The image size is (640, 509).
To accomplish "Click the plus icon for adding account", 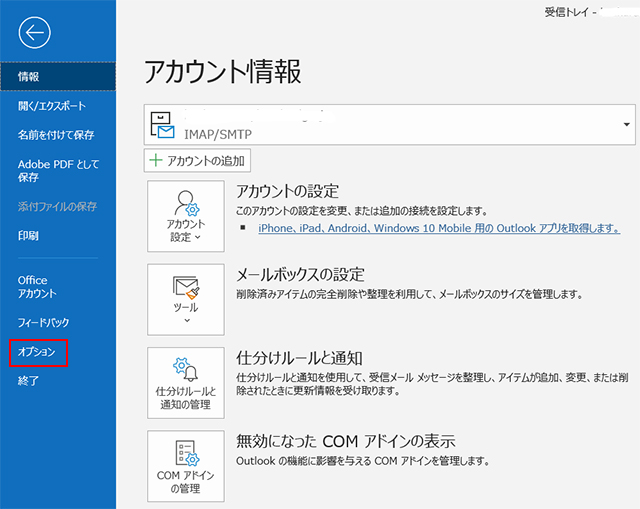I will (157, 160).
